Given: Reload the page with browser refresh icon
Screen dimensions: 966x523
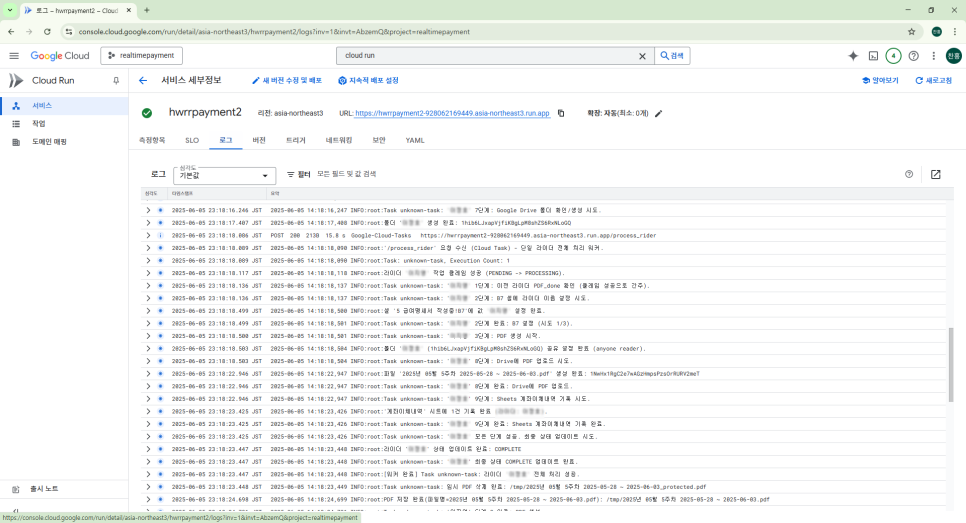Looking at the screenshot, I should [x=47, y=31].
